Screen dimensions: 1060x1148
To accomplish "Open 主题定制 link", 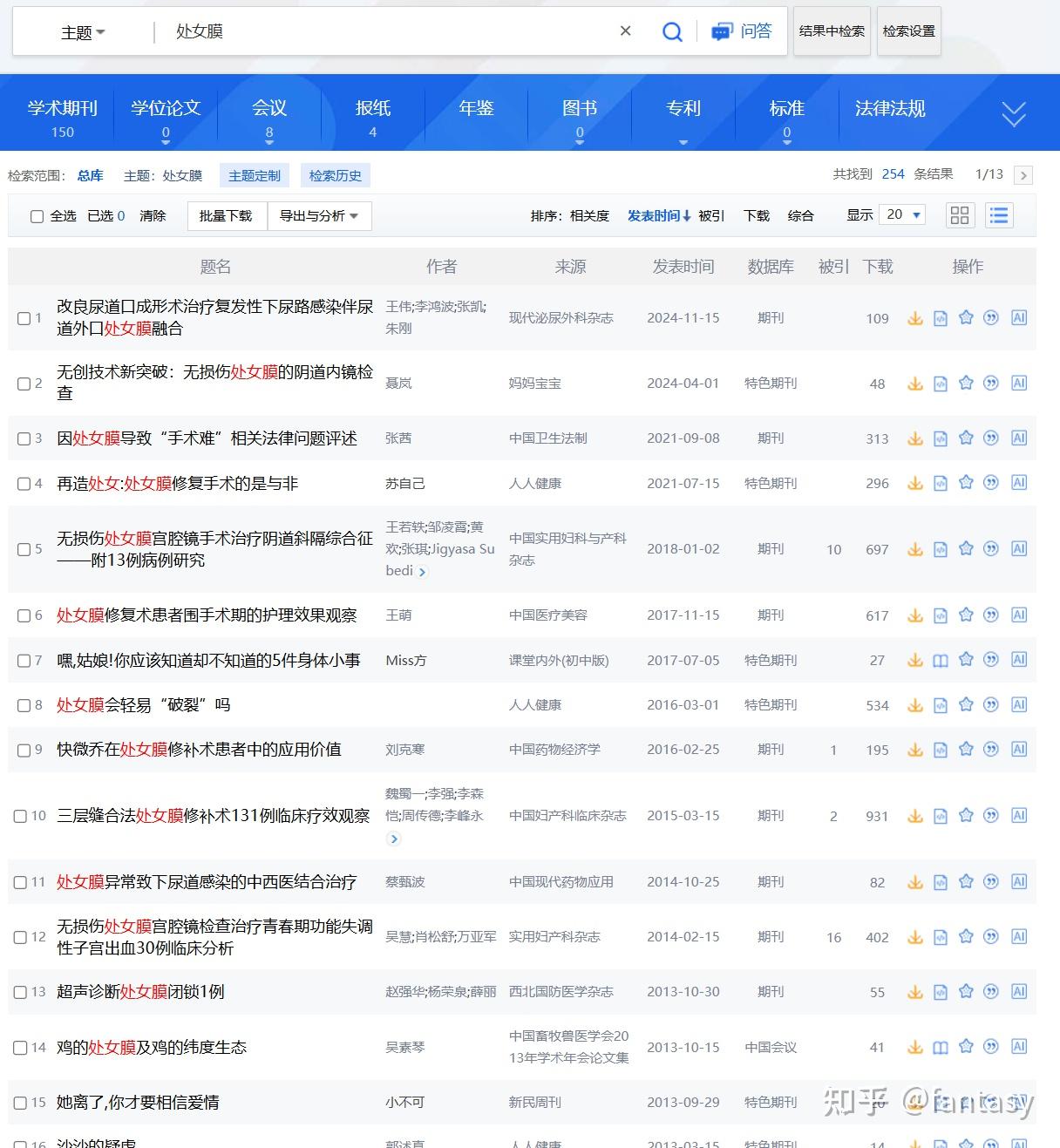I will (255, 176).
